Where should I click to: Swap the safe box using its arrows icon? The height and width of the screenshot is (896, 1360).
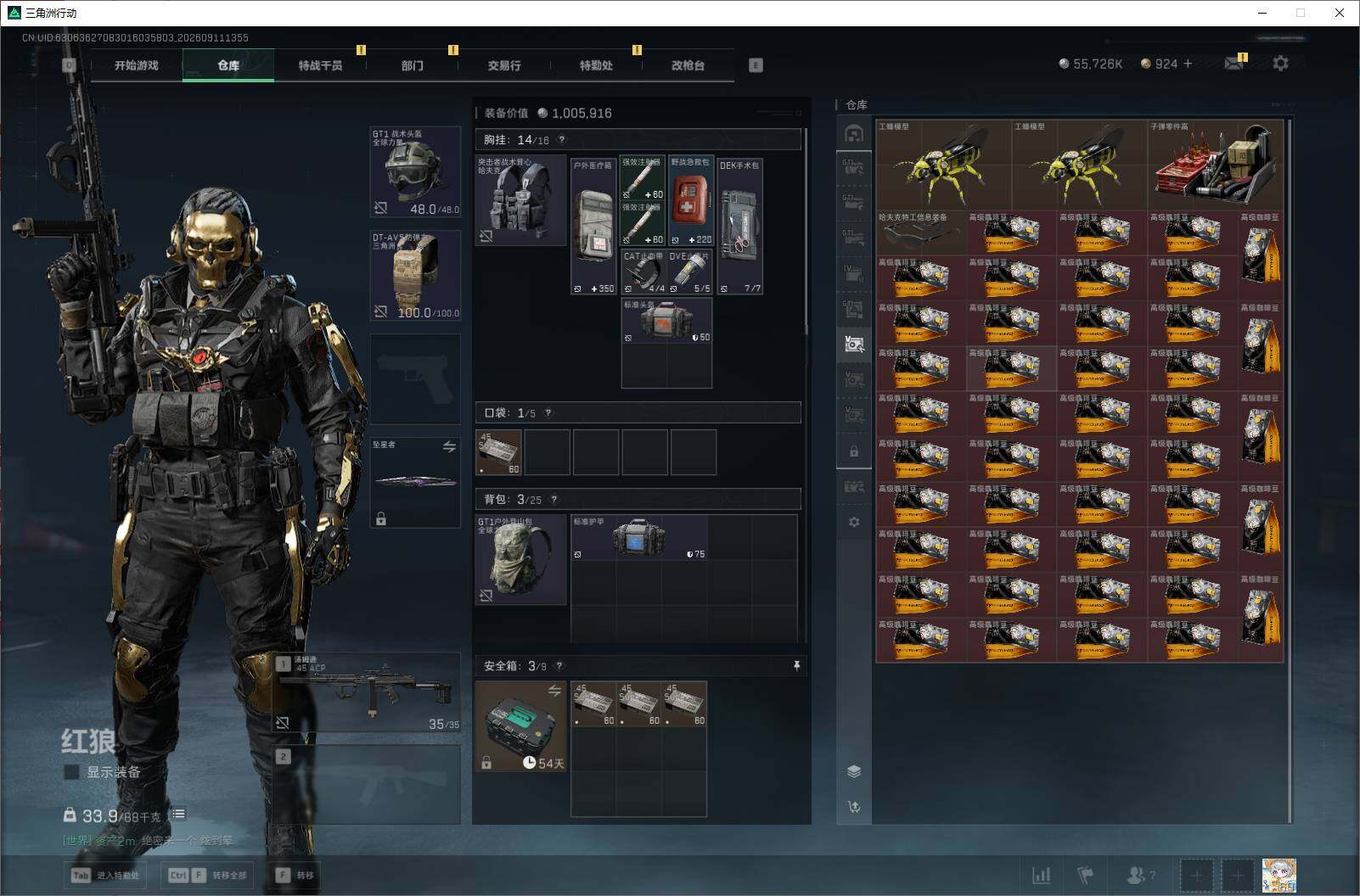[x=554, y=691]
